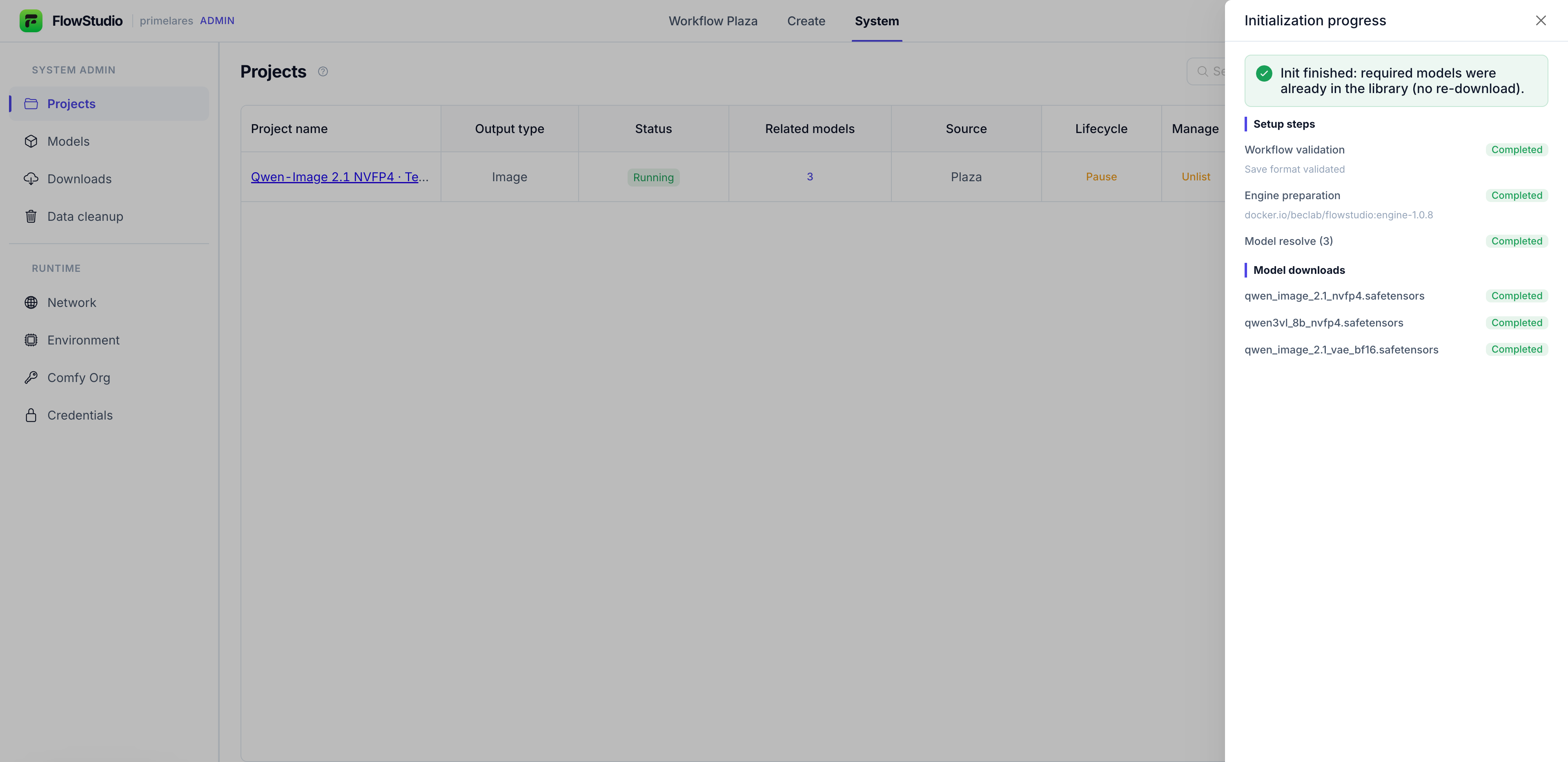
Task: Click qwen3vl_8b_nvfp4.safetensors entry
Action: pos(1323,322)
